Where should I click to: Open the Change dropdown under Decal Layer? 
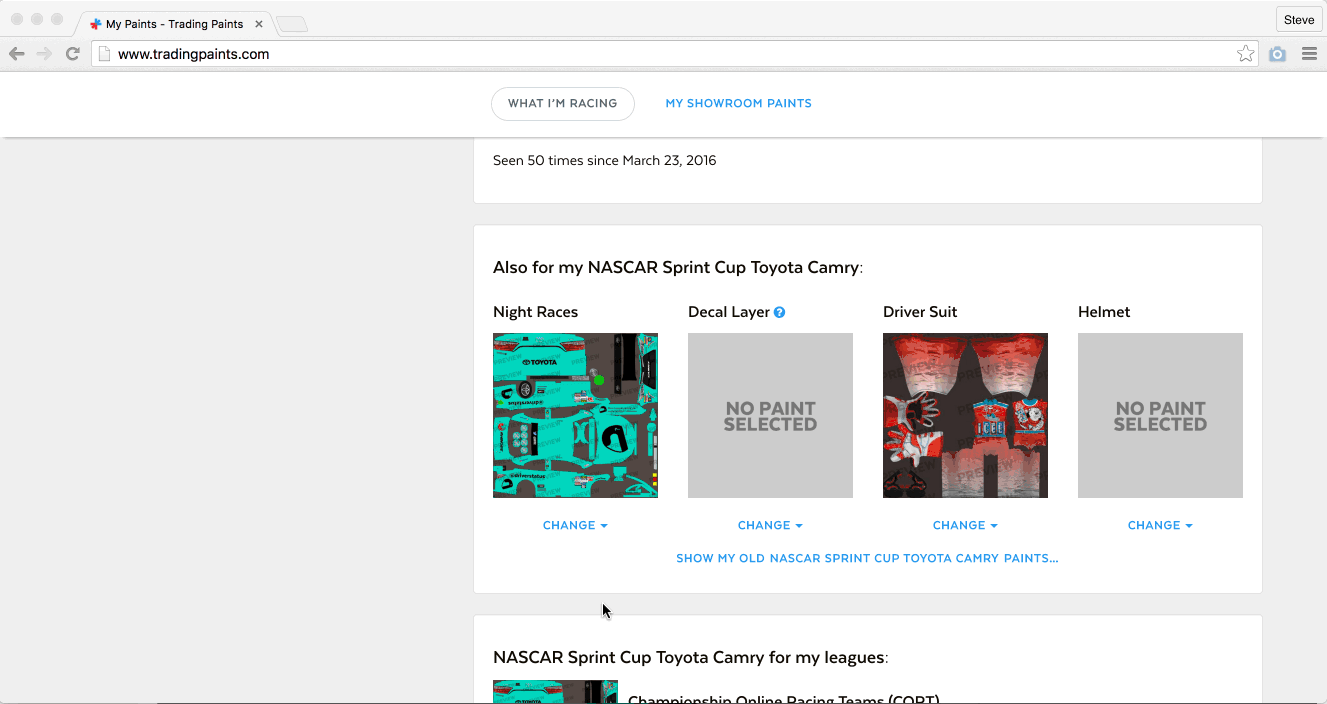[x=770, y=525]
